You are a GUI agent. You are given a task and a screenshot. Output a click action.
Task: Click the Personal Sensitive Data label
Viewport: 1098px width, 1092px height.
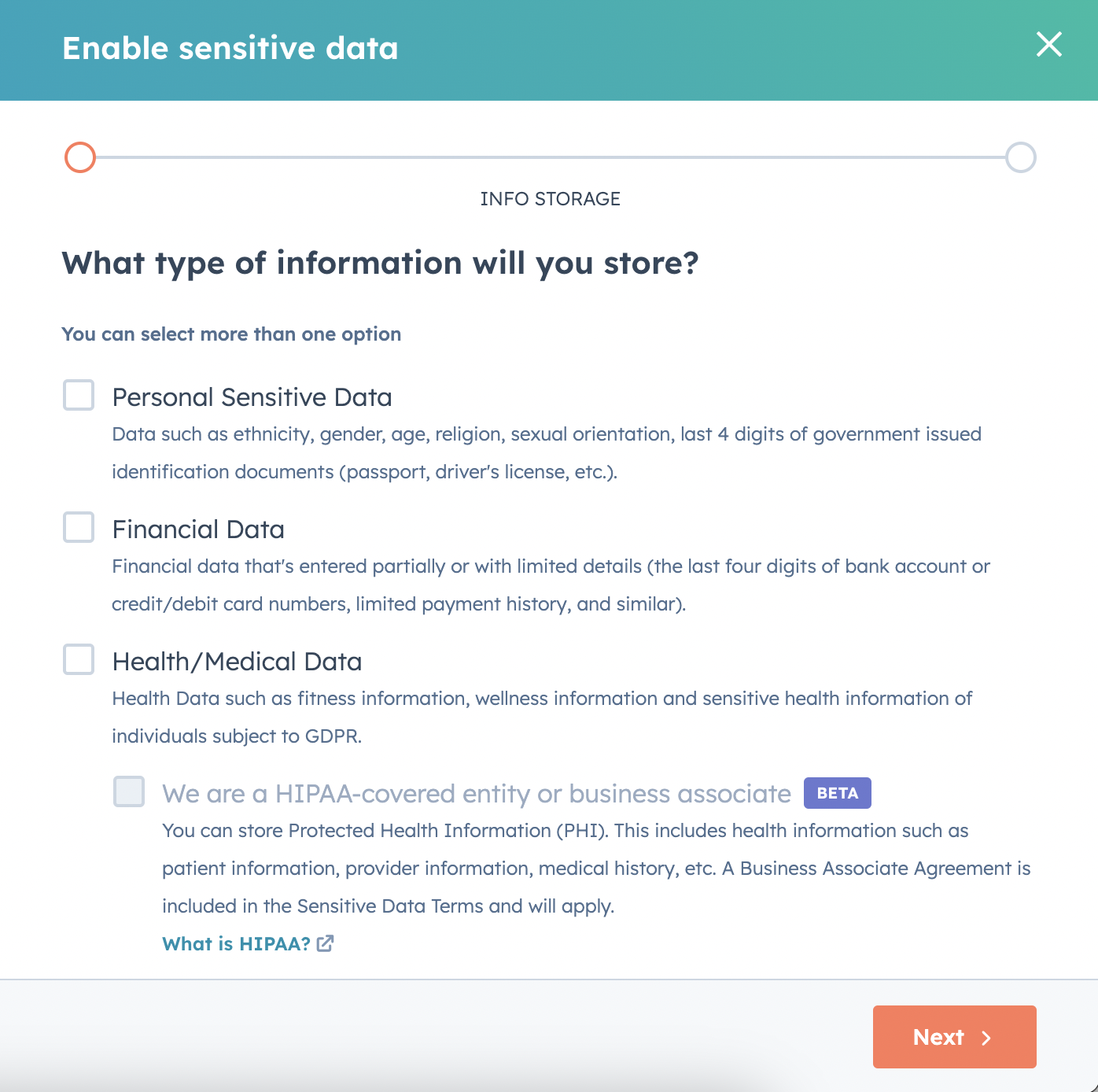[252, 397]
